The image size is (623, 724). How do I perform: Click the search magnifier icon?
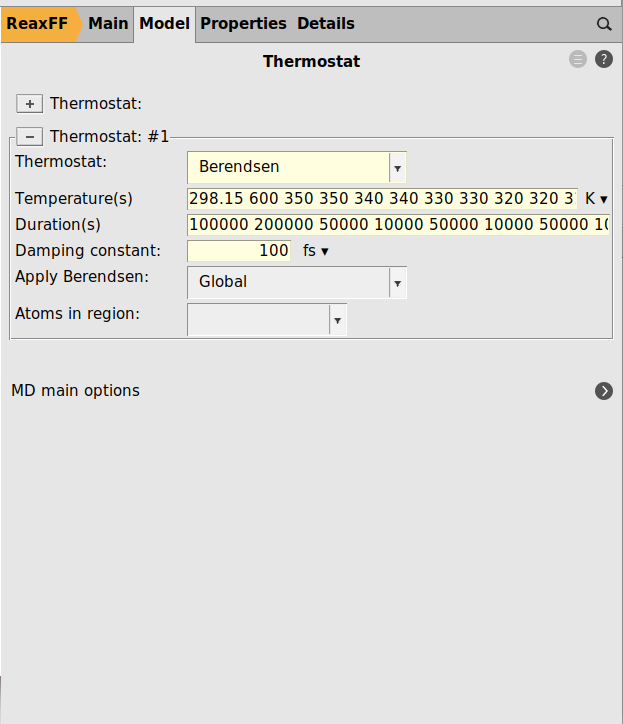pyautogui.click(x=604, y=24)
